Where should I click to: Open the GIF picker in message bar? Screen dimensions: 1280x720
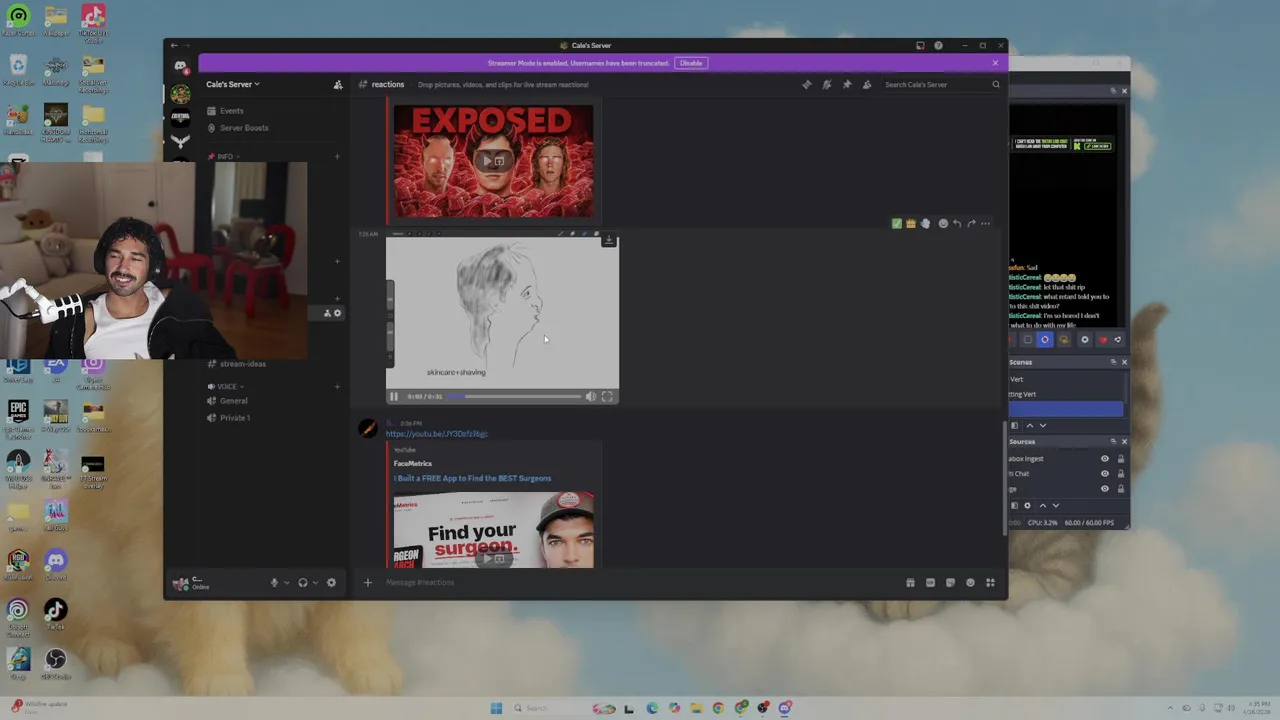click(930, 583)
